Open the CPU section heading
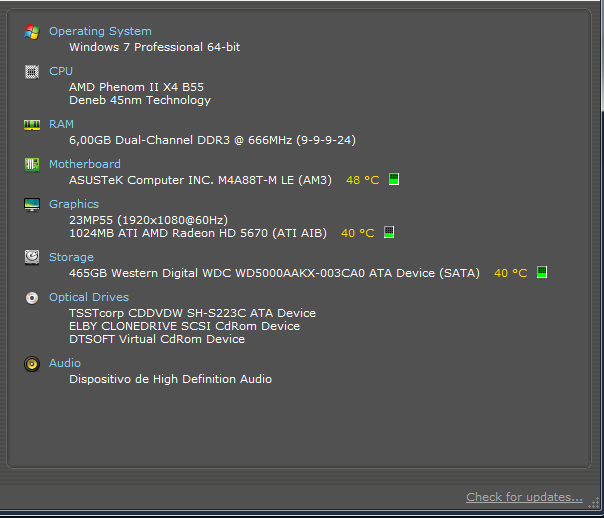Screen dimensions: 604x518 pos(61,71)
